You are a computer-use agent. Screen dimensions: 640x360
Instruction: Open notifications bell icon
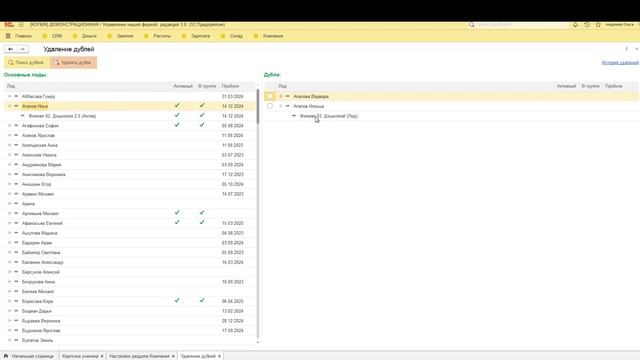tap(575, 25)
